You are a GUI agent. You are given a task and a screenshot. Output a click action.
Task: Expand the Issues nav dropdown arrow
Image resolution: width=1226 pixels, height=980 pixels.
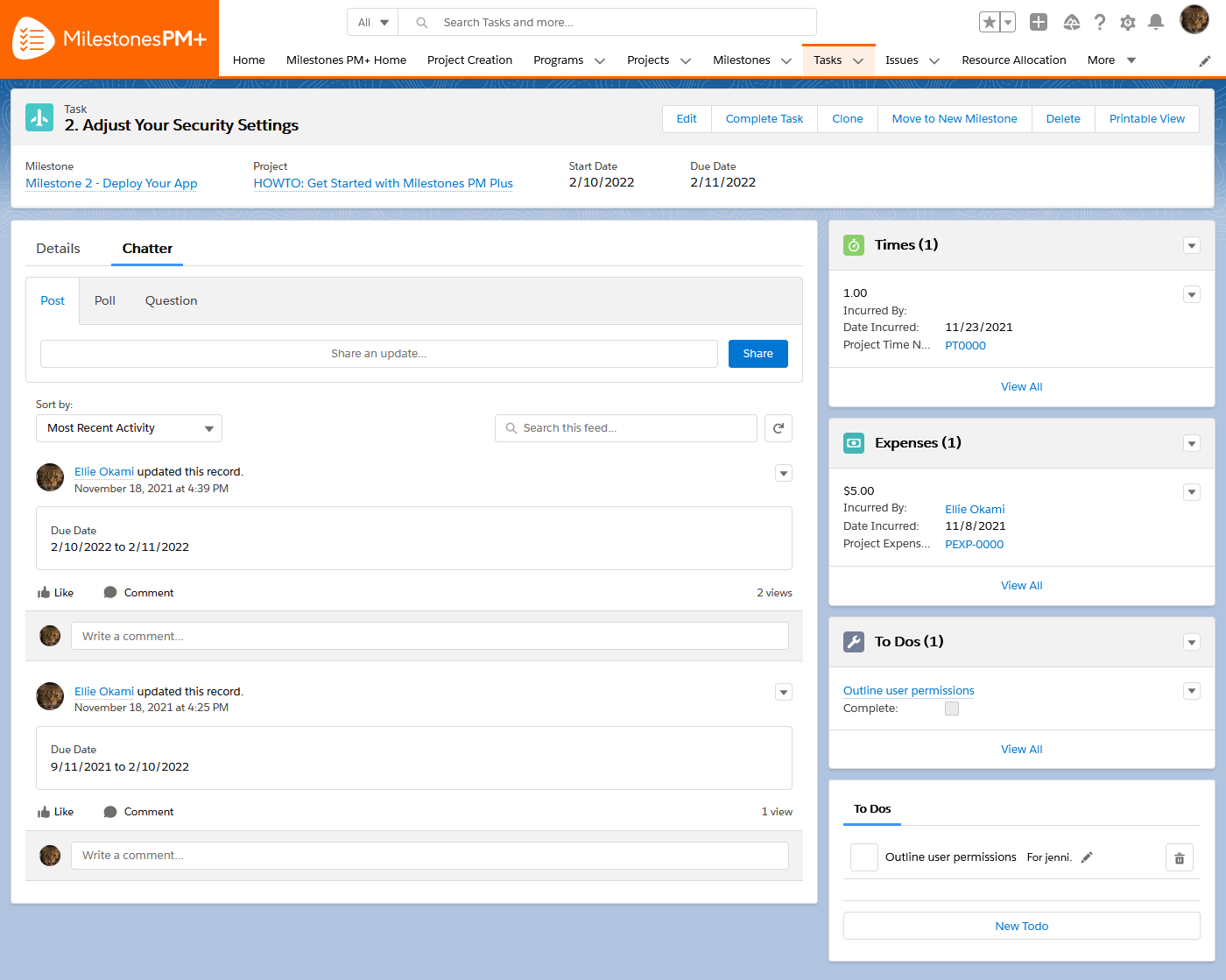point(934,60)
